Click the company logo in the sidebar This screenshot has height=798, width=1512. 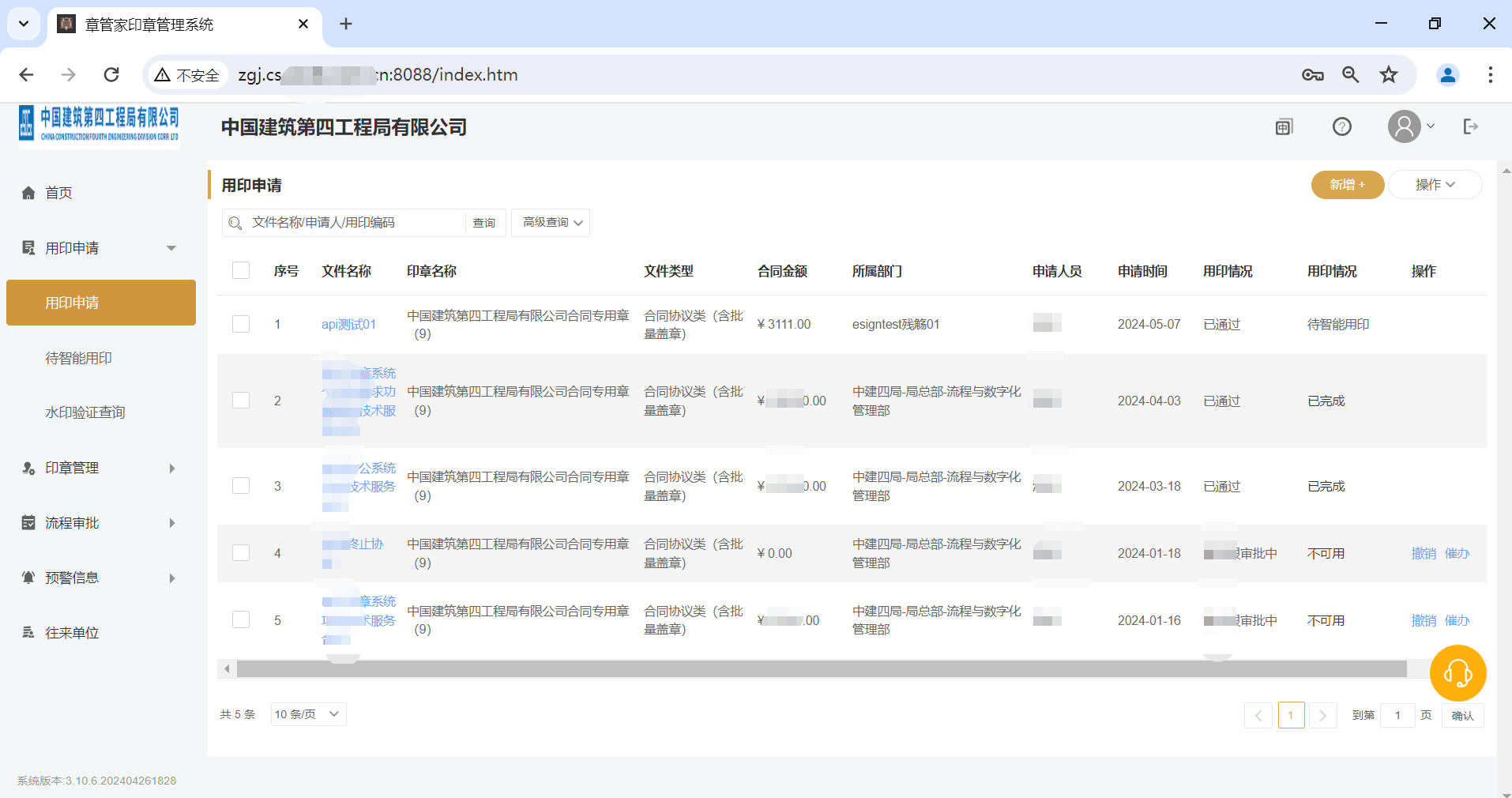tap(100, 126)
